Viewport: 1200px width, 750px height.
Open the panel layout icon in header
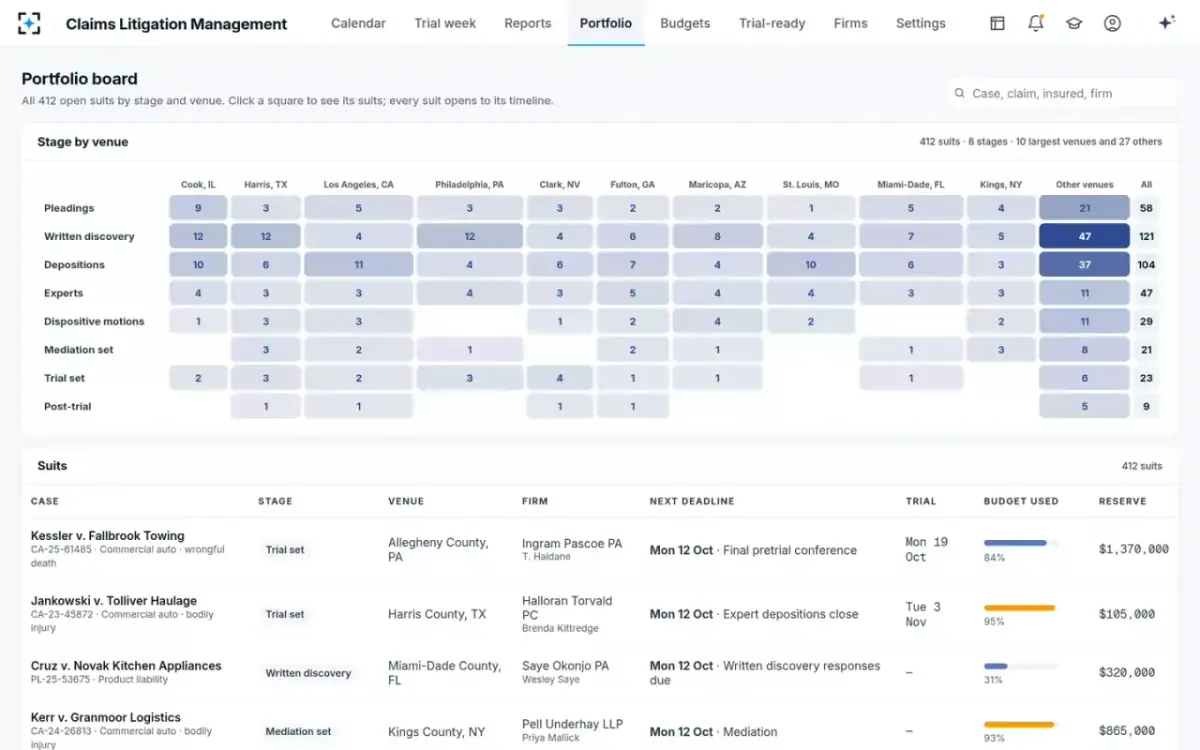point(997,23)
